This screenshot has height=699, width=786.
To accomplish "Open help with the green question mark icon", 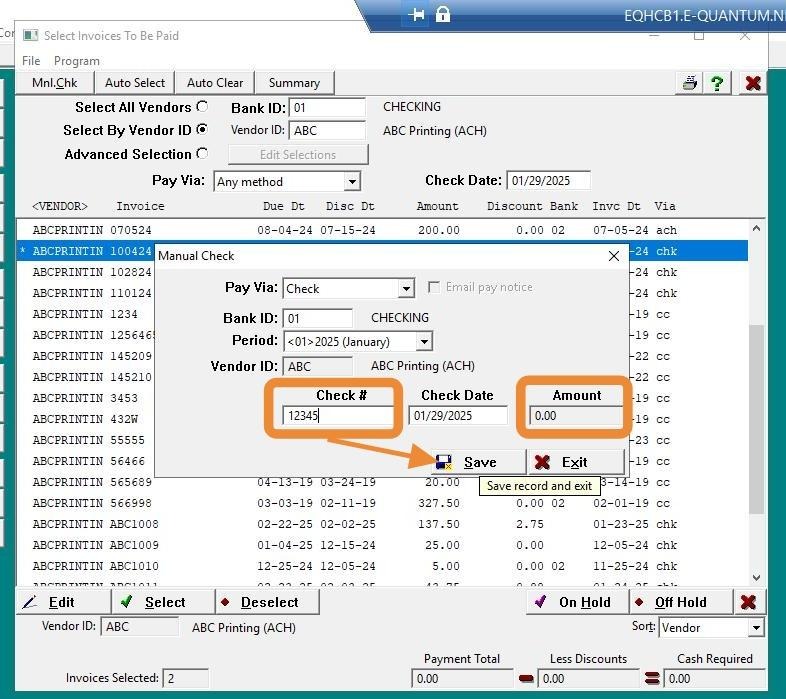I will click(717, 83).
